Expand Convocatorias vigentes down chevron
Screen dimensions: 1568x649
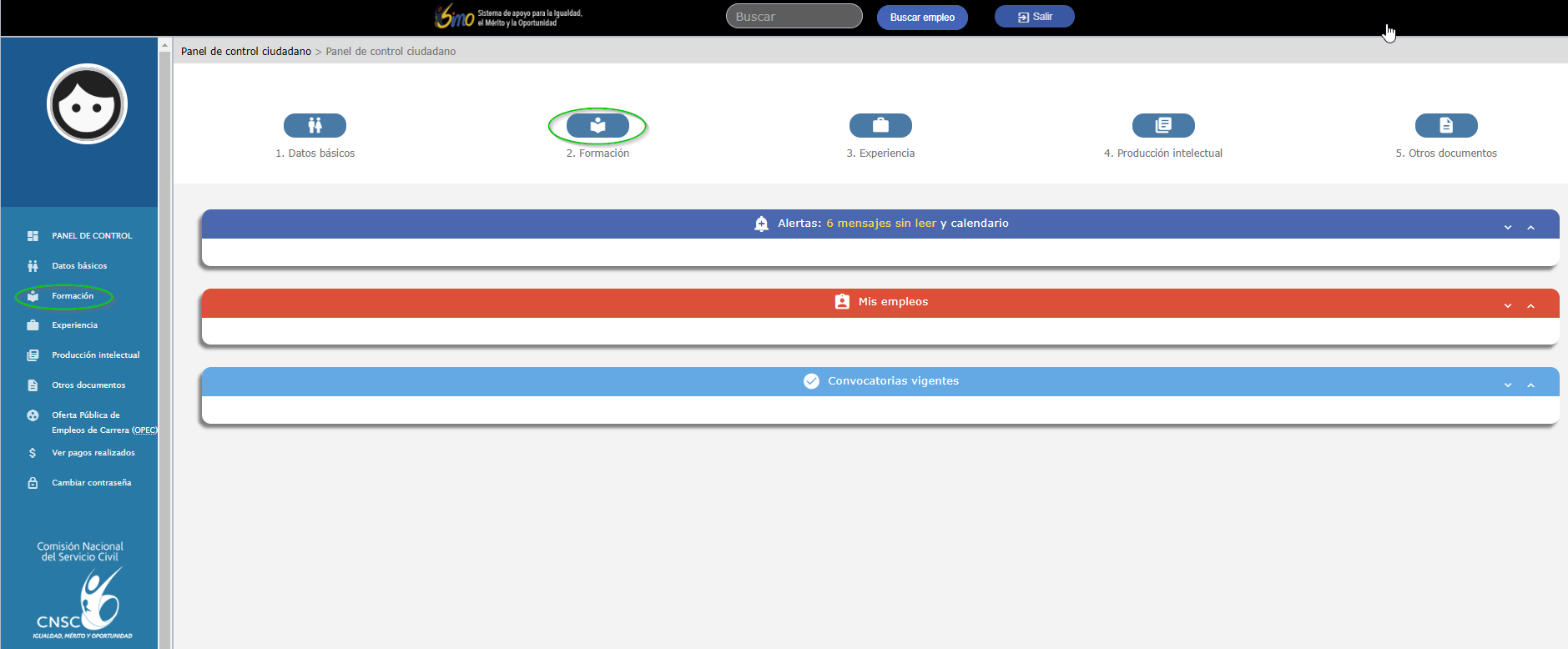pyautogui.click(x=1508, y=385)
